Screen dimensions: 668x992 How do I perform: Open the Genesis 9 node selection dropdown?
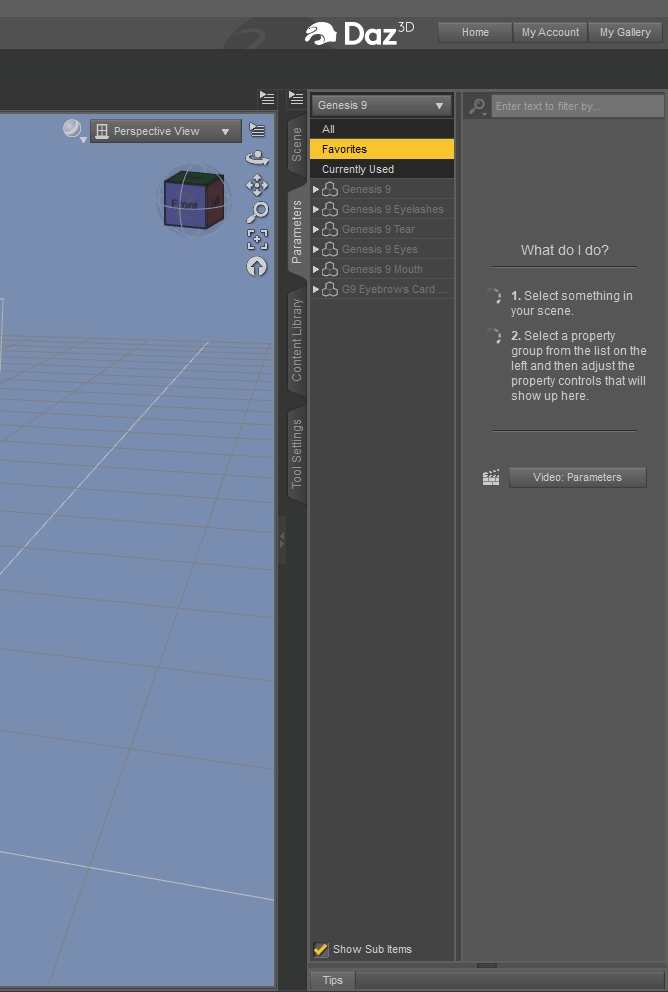tap(381, 105)
